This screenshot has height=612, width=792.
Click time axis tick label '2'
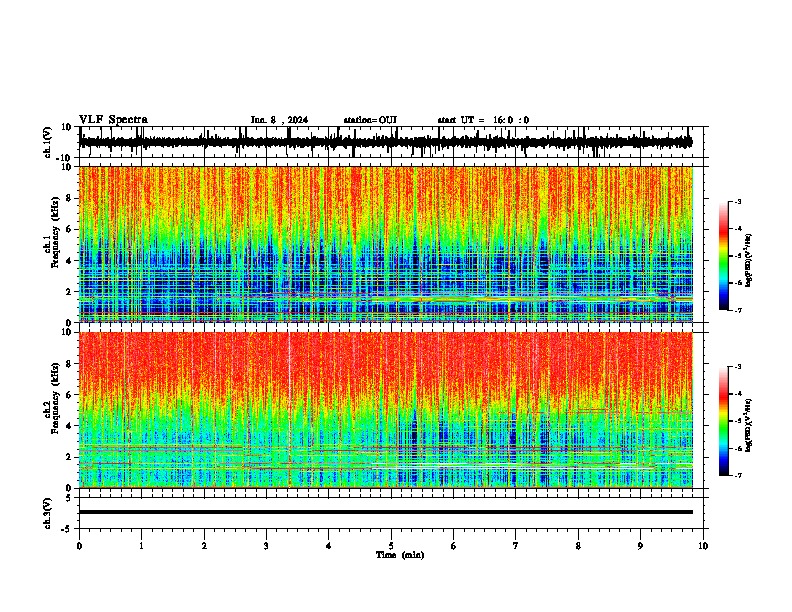pyautogui.click(x=204, y=546)
